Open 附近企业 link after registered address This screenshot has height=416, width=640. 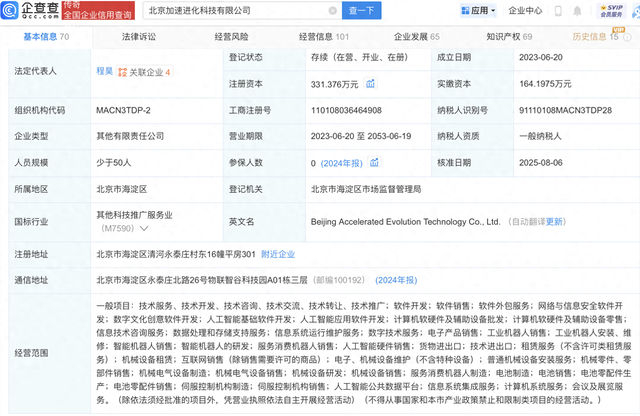(278, 254)
